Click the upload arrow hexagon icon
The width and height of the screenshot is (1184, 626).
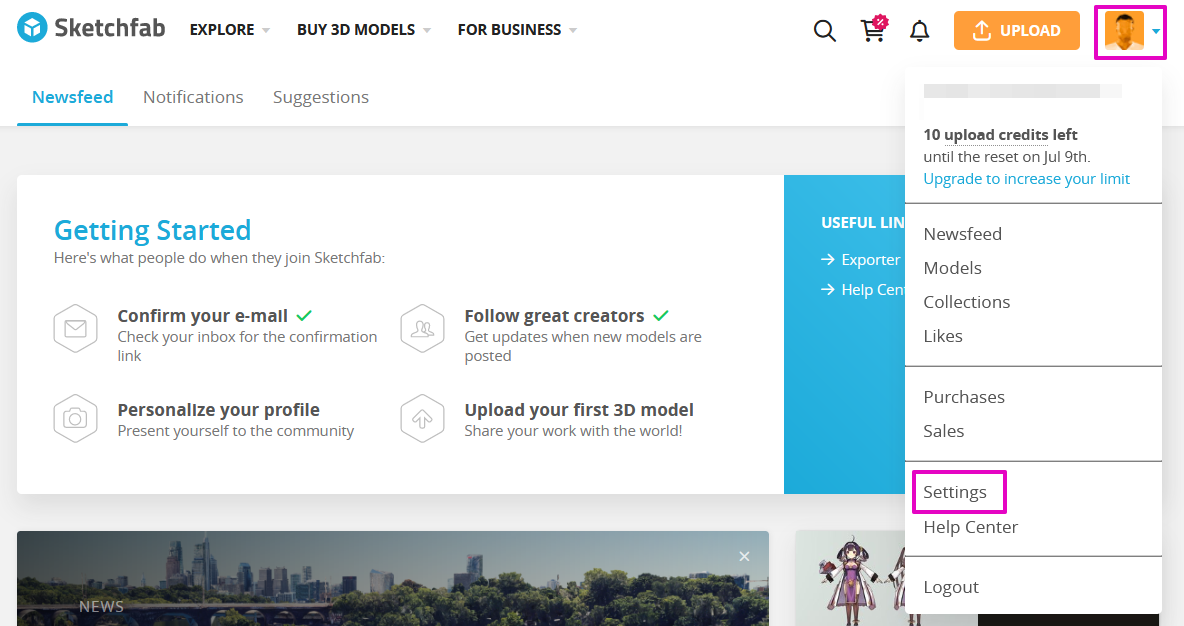click(x=422, y=418)
